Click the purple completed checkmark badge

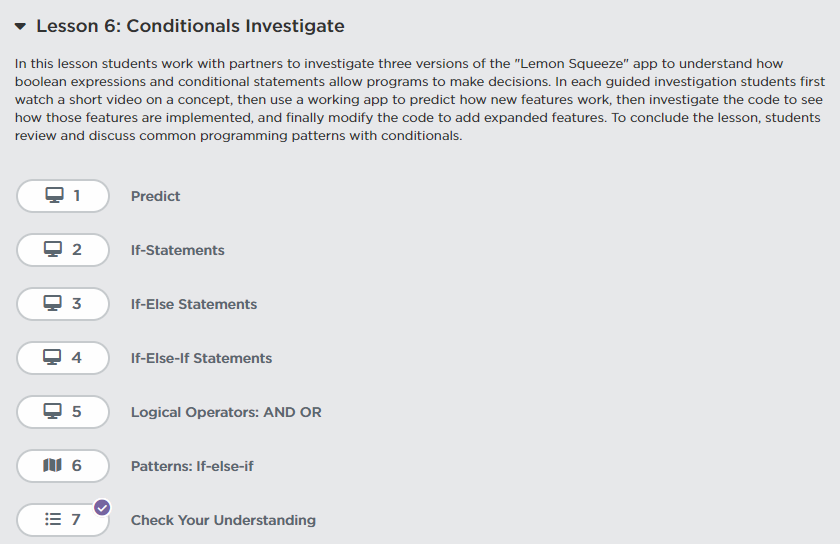pyautogui.click(x=102, y=507)
